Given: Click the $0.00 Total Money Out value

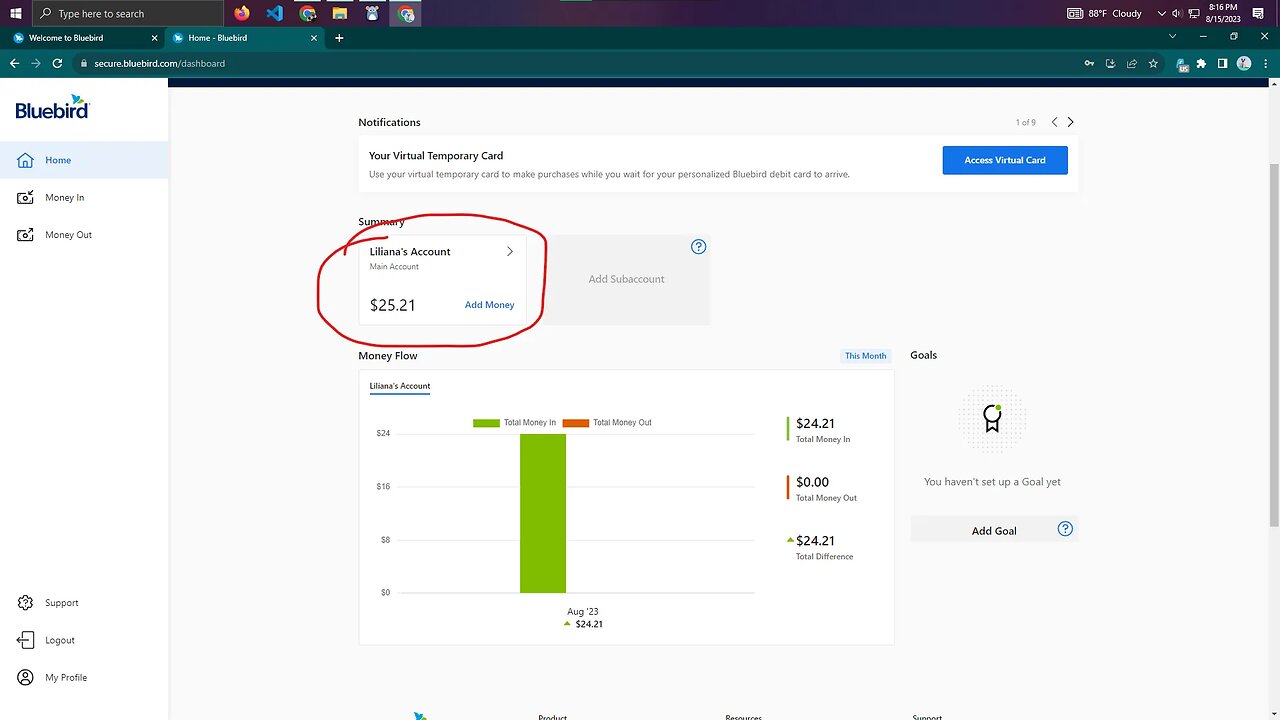Looking at the screenshot, I should pyautogui.click(x=812, y=482).
